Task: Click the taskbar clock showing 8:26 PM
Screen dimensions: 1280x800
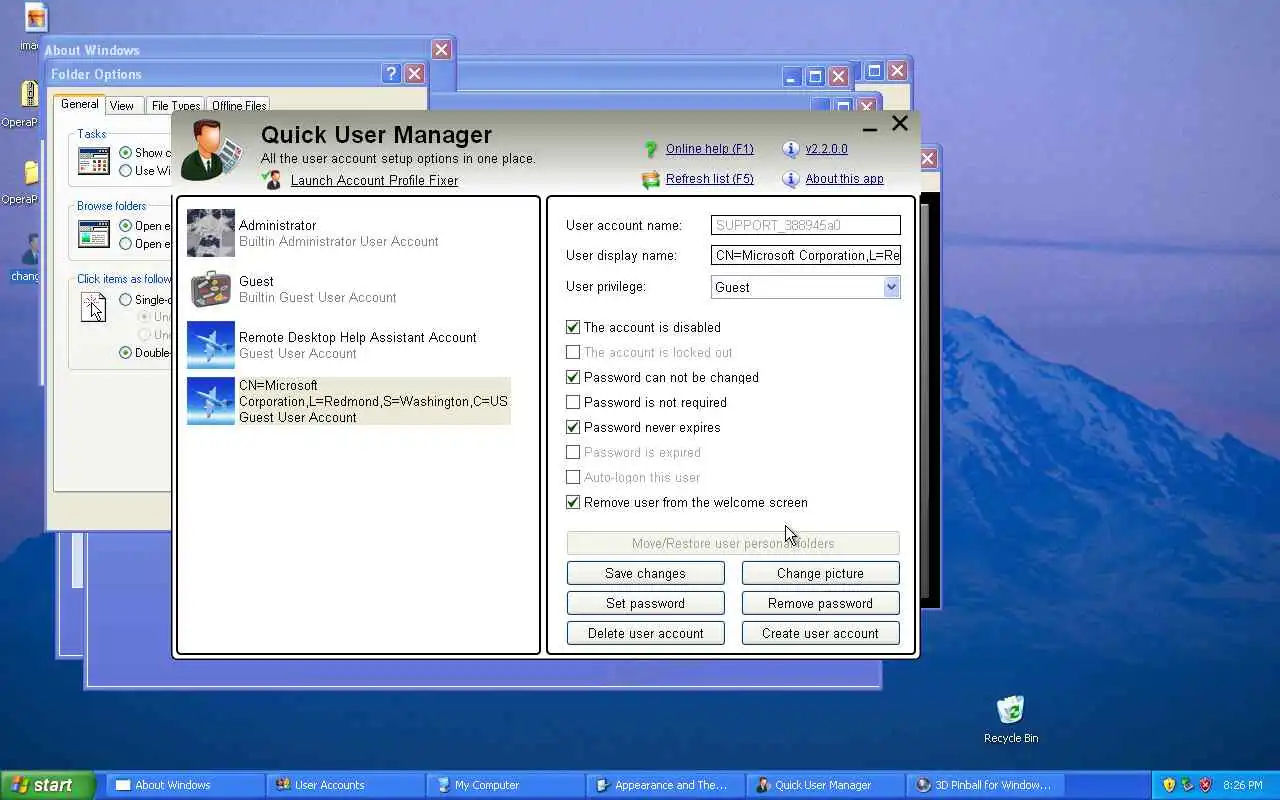Action: [1243, 785]
